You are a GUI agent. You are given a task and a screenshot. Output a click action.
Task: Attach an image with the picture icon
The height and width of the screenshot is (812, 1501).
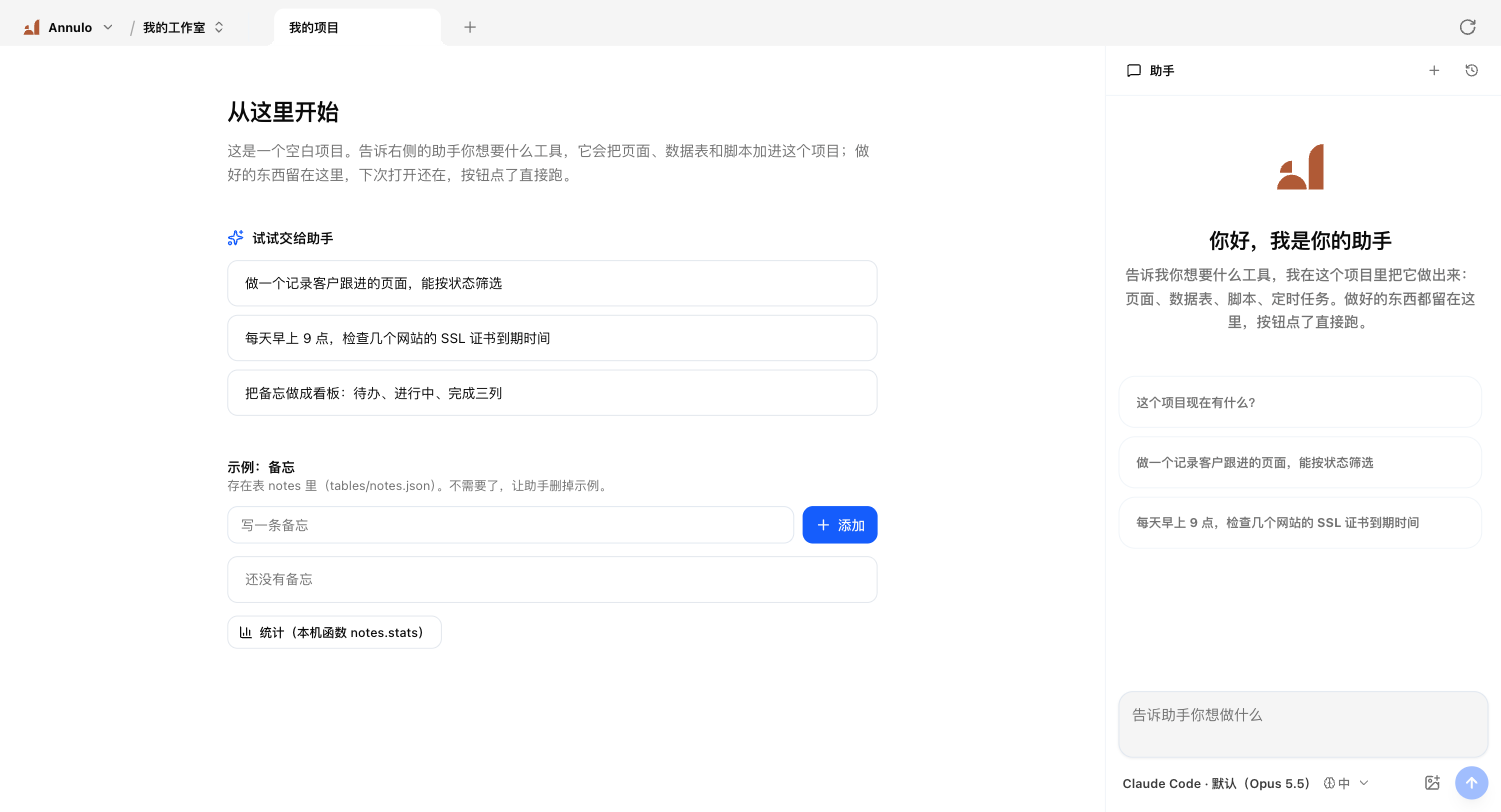tap(1431, 783)
